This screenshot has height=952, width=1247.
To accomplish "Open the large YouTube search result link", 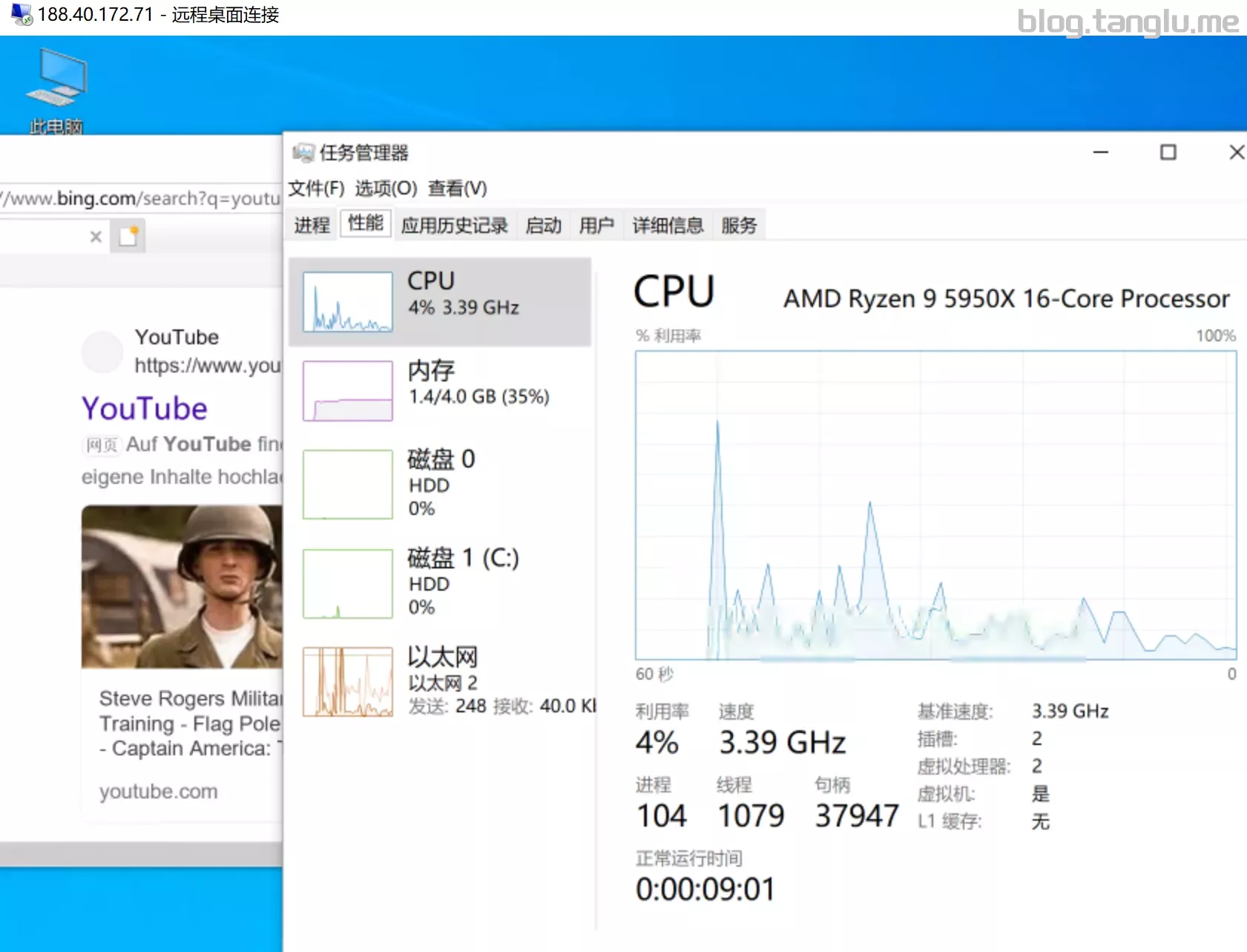I will coord(145,409).
